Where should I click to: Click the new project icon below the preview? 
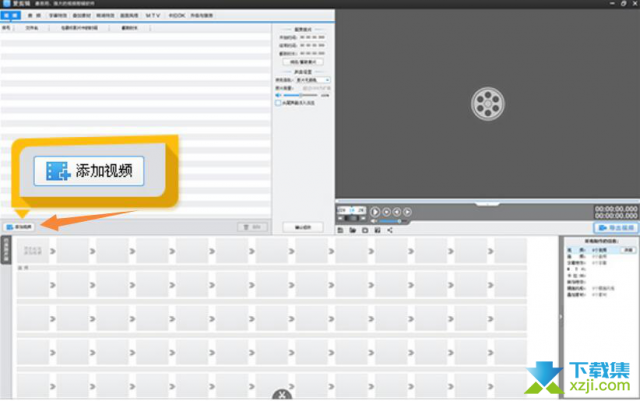[x=340, y=230]
